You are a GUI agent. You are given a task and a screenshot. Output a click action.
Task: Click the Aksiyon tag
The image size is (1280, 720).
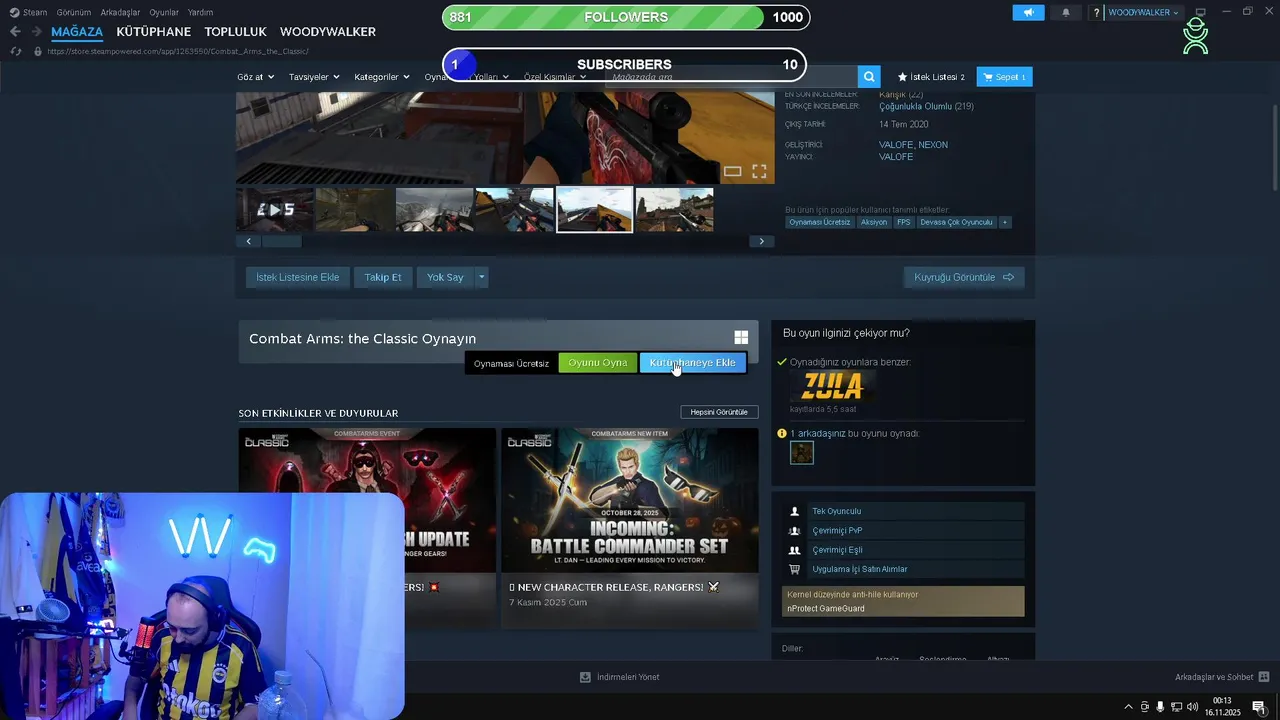(x=874, y=222)
